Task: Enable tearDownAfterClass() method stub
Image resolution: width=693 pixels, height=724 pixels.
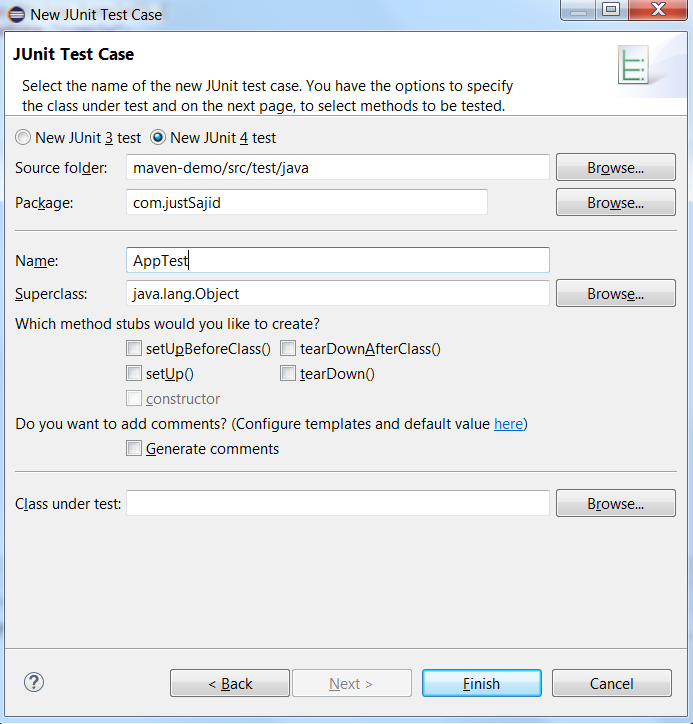Action: (288, 348)
